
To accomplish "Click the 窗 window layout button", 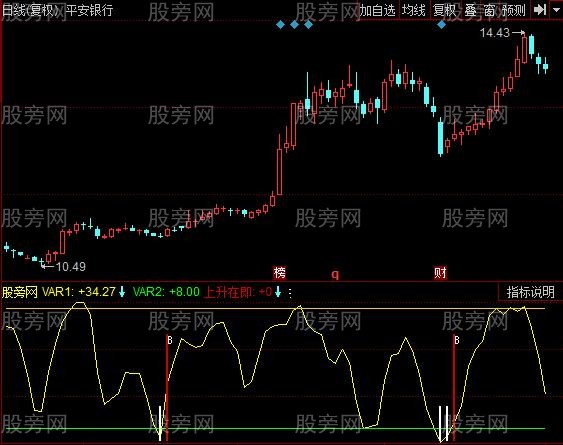I will (x=489, y=10).
